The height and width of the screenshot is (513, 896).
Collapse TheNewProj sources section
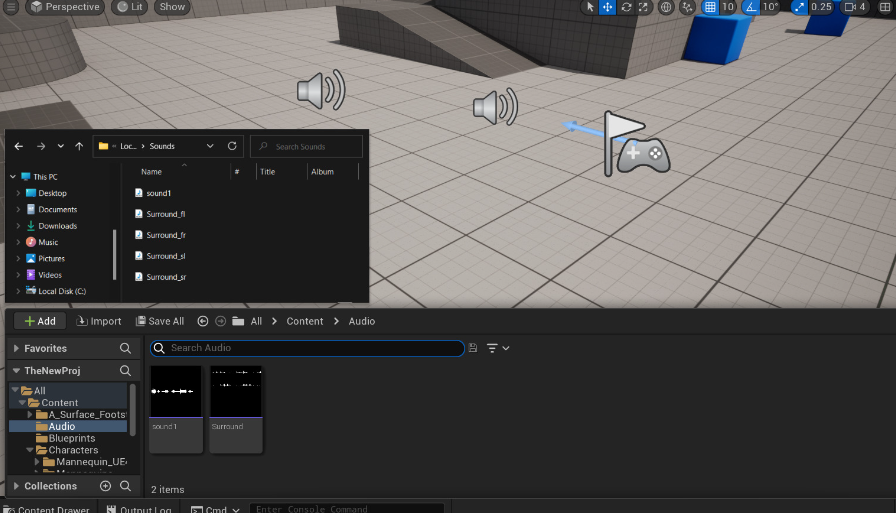pos(16,371)
